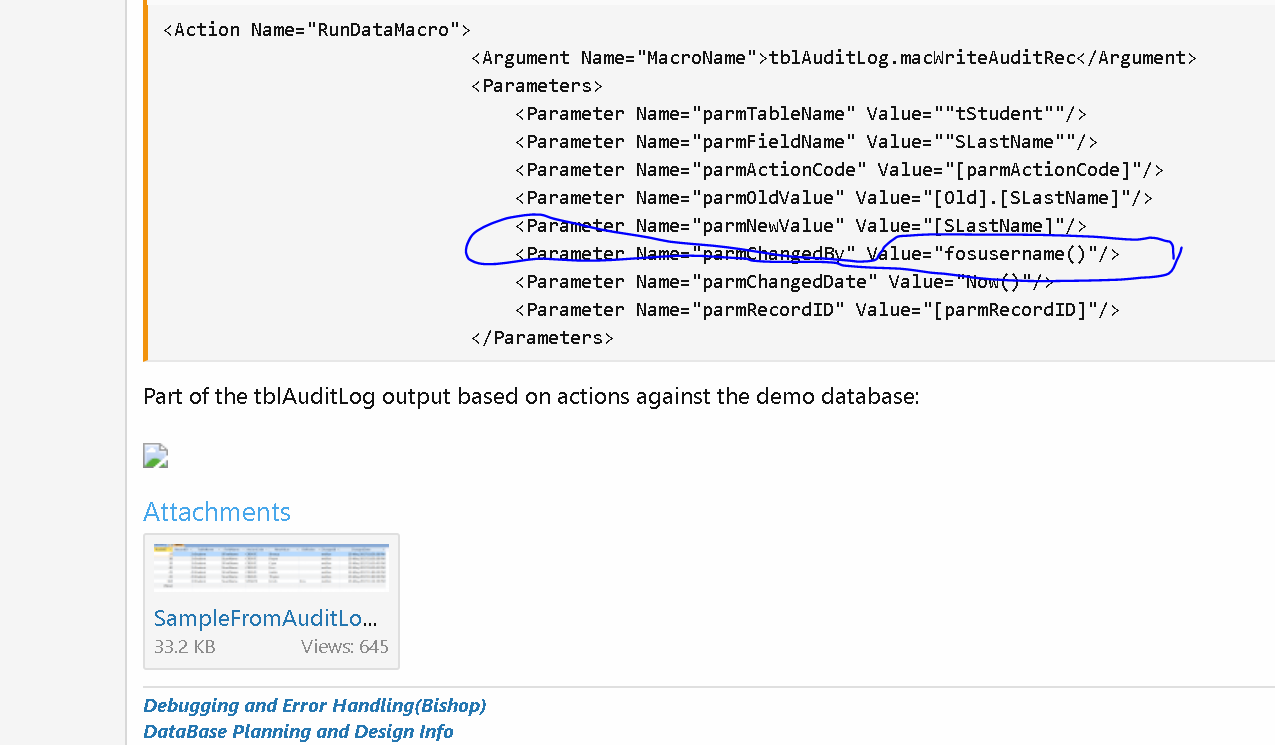Click the parmTableName parameter line
This screenshot has width=1275, height=745.
coord(801,114)
